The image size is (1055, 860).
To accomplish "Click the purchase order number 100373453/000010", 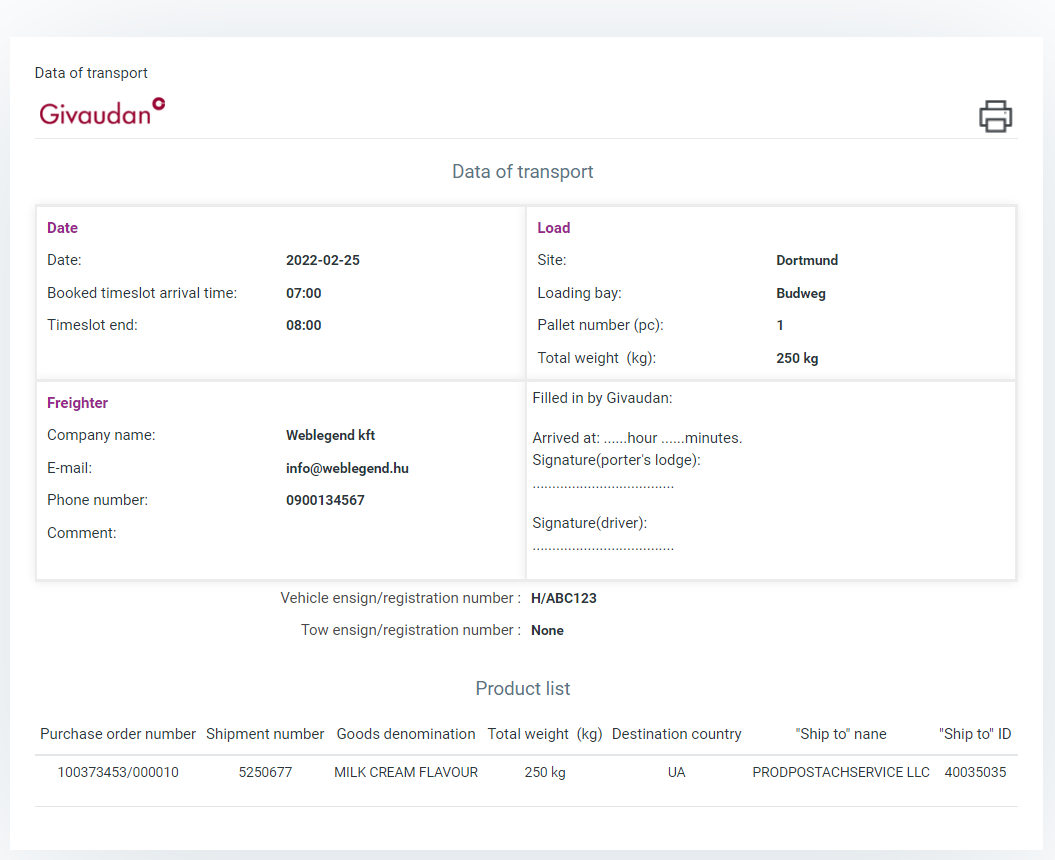I will coord(118,772).
